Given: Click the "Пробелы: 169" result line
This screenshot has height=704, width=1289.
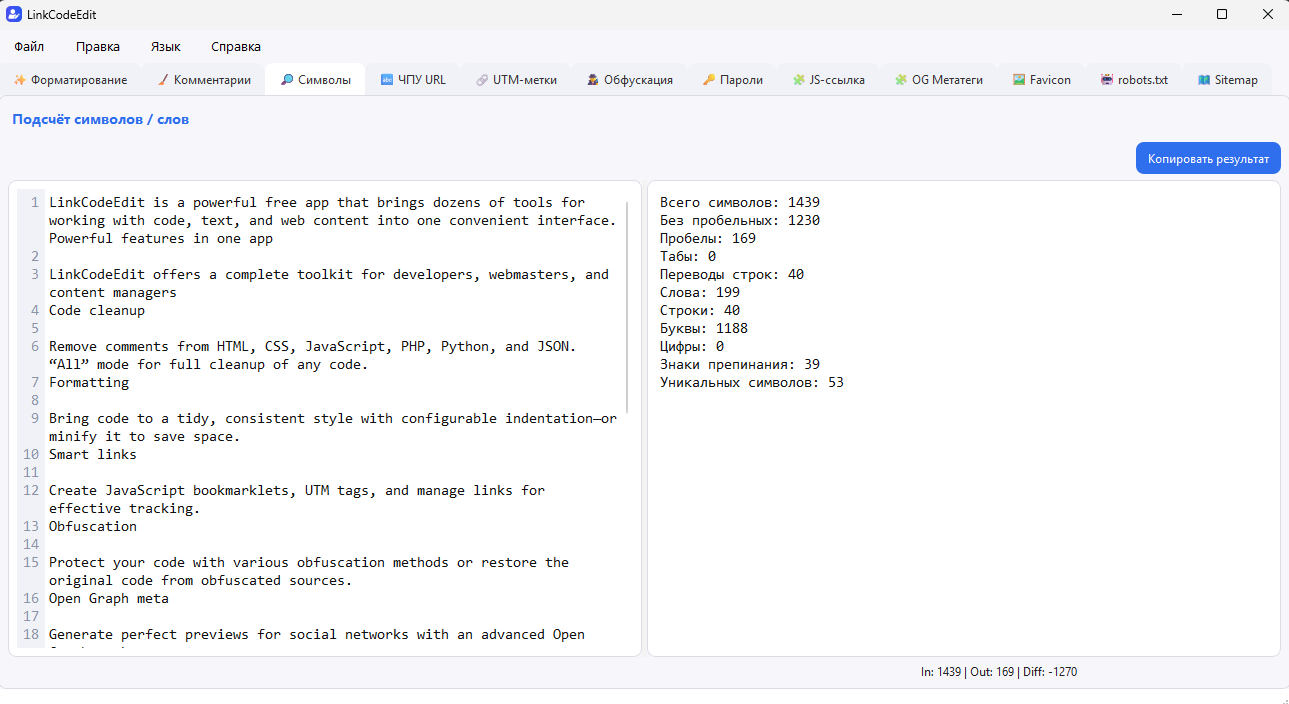Looking at the screenshot, I should pyautogui.click(x=708, y=238).
